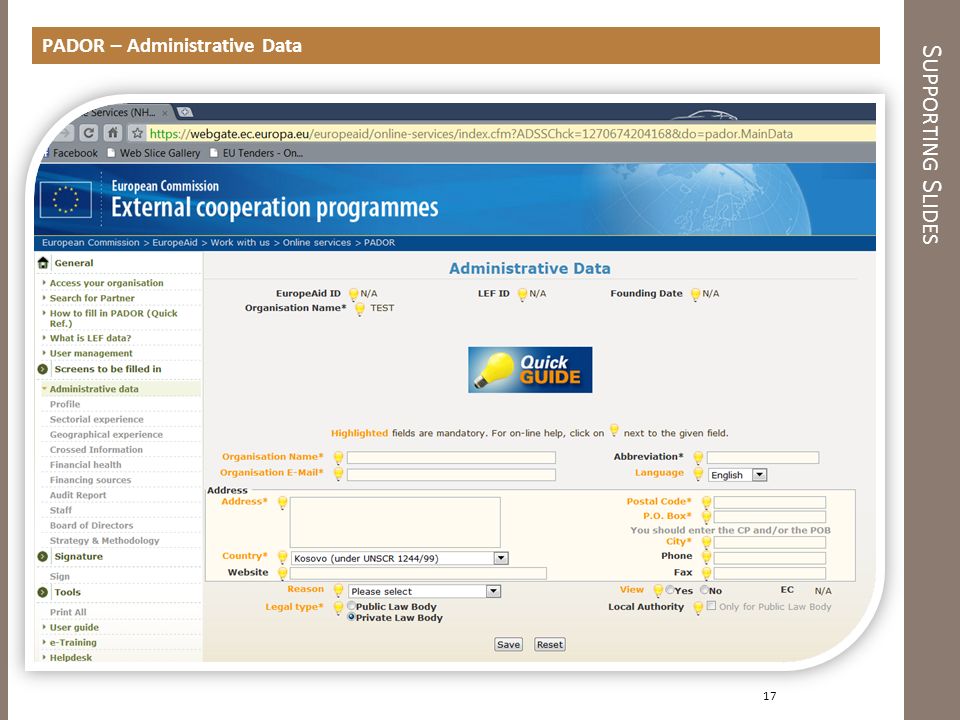Click the Website input field
The height and width of the screenshot is (720, 960).
(x=418, y=574)
